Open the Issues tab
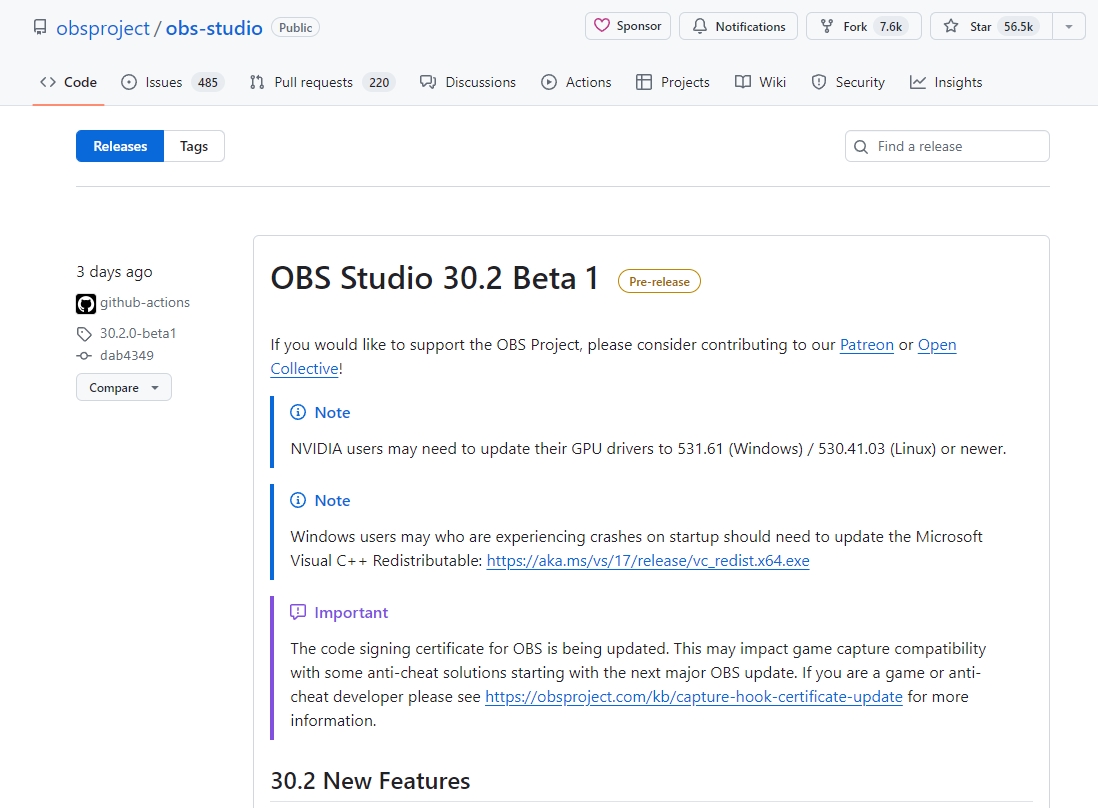This screenshot has height=808, width=1098. [x=172, y=82]
